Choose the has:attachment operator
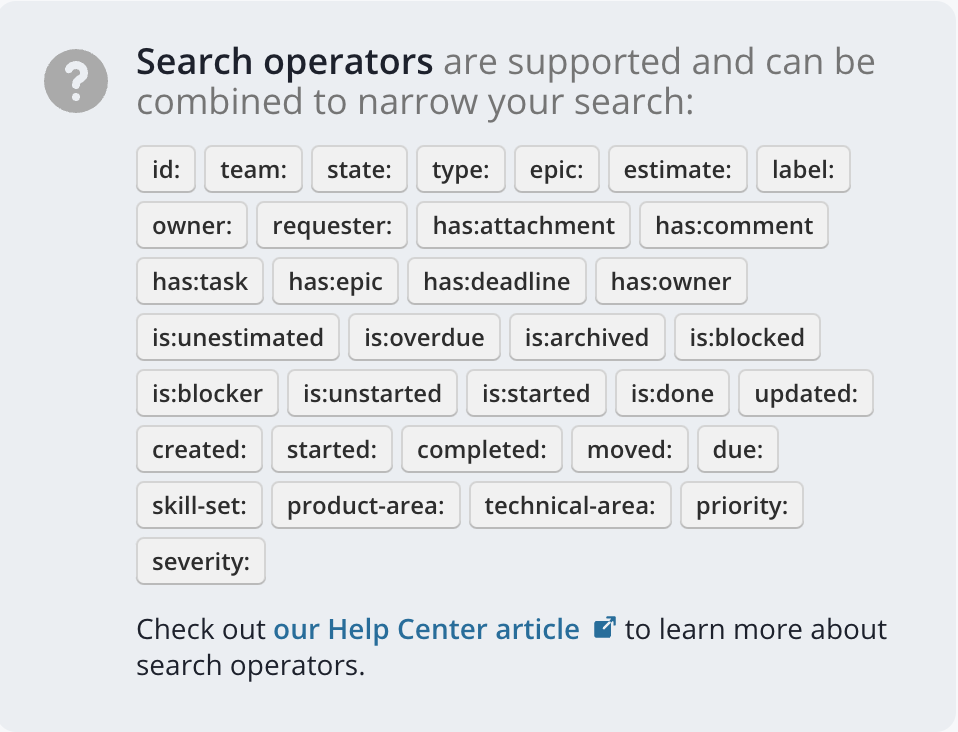Viewport: 958px width, 732px height. point(524,225)
